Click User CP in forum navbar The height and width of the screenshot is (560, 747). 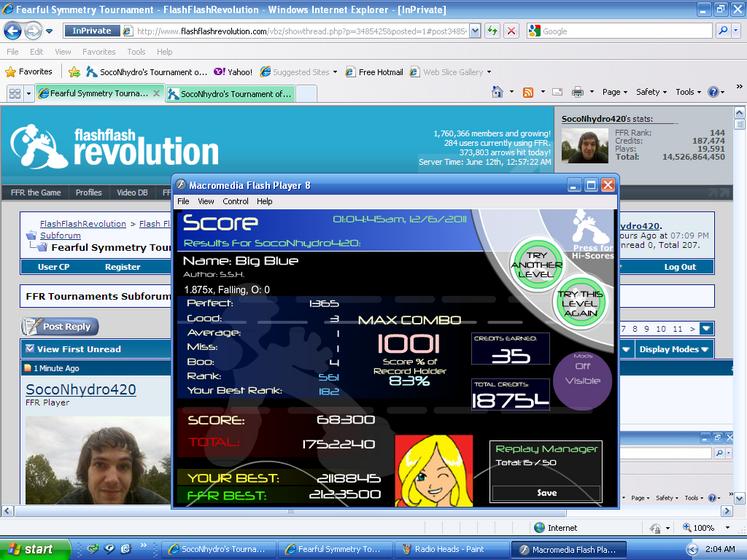(53, 267)
